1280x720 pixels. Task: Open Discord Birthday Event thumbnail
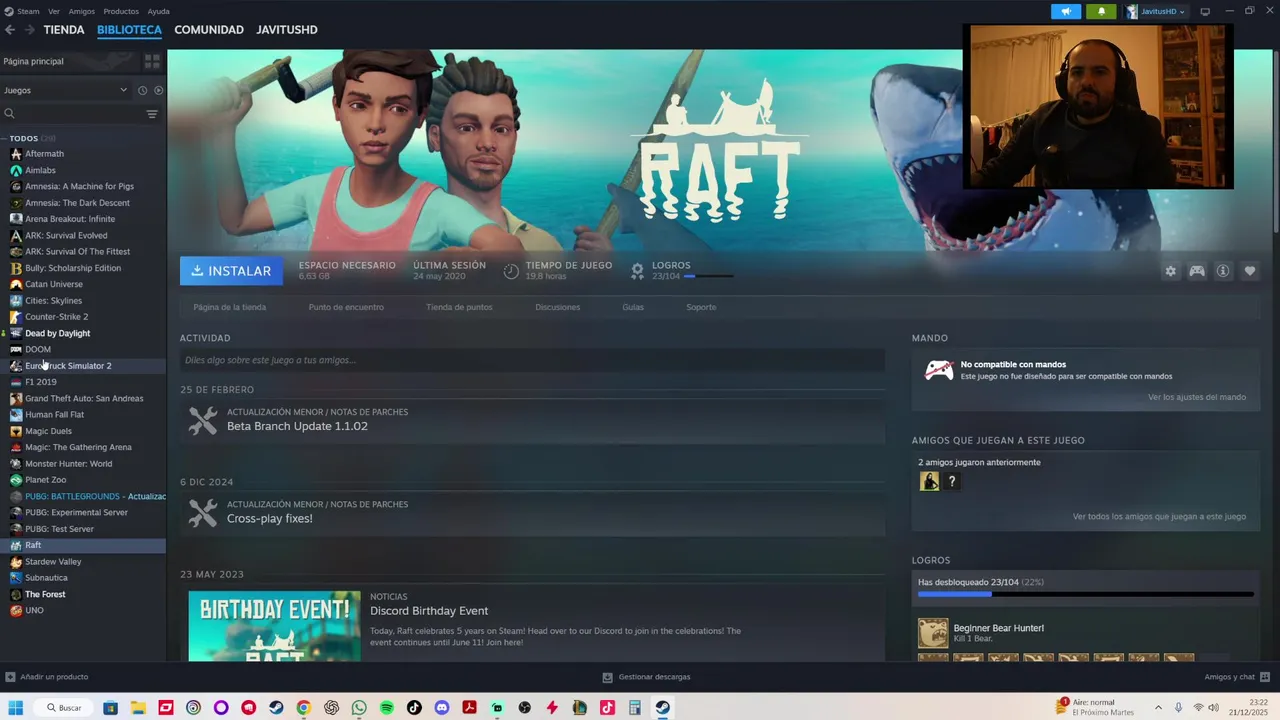[x=274, y=626]
